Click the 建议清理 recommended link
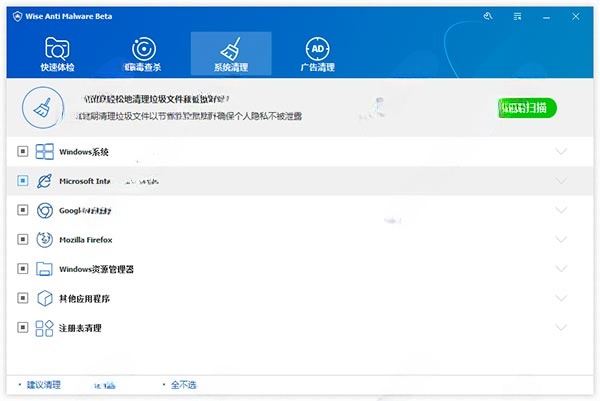Viewport: 600px width, 401px height. 44,385
